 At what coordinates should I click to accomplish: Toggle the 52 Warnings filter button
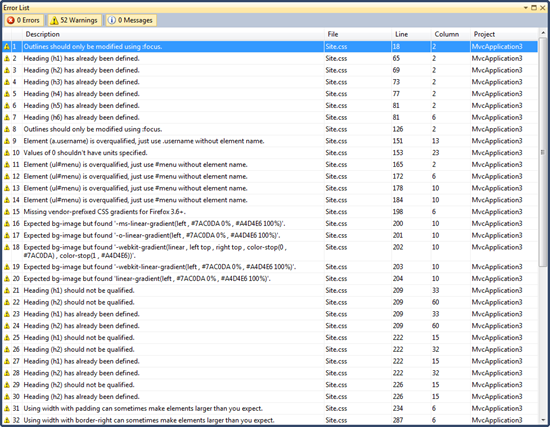pyautogui.click(x=74, y=20)
